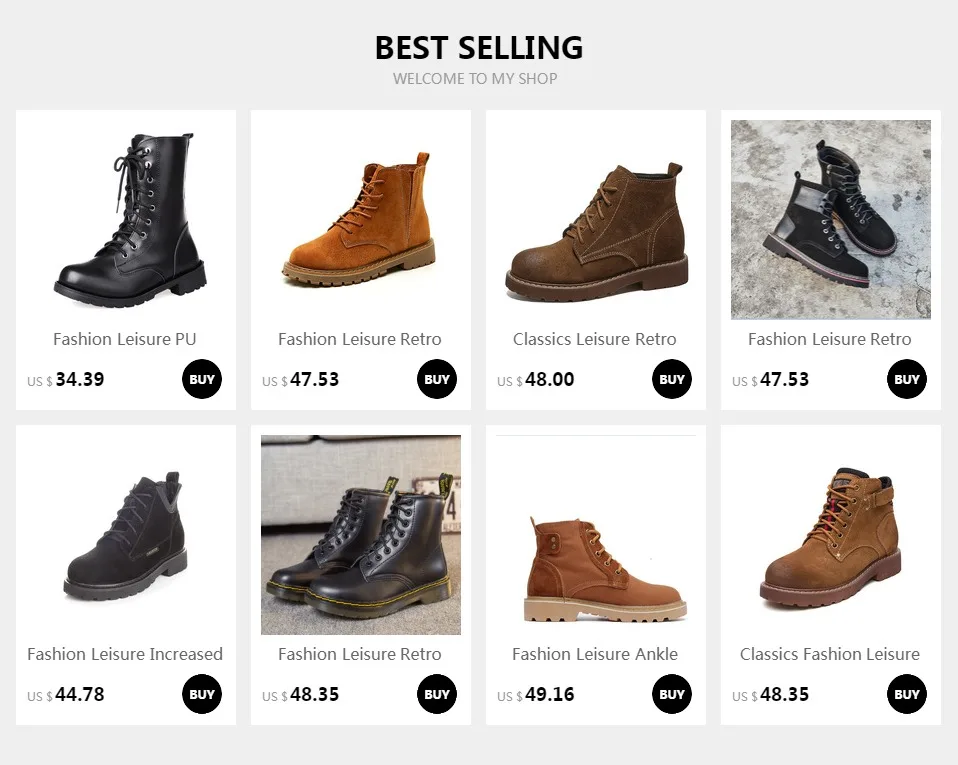Click the US $48.35 price under black boots
The width and height of the screenshot is (958, 765).
click(x=300, y=695)
